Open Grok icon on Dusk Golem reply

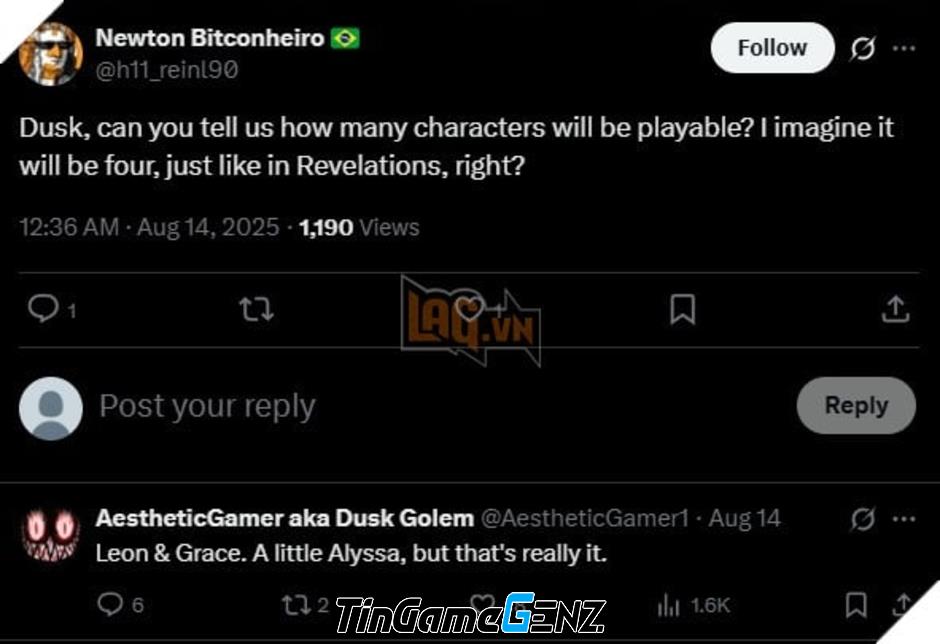pos(863,519)
